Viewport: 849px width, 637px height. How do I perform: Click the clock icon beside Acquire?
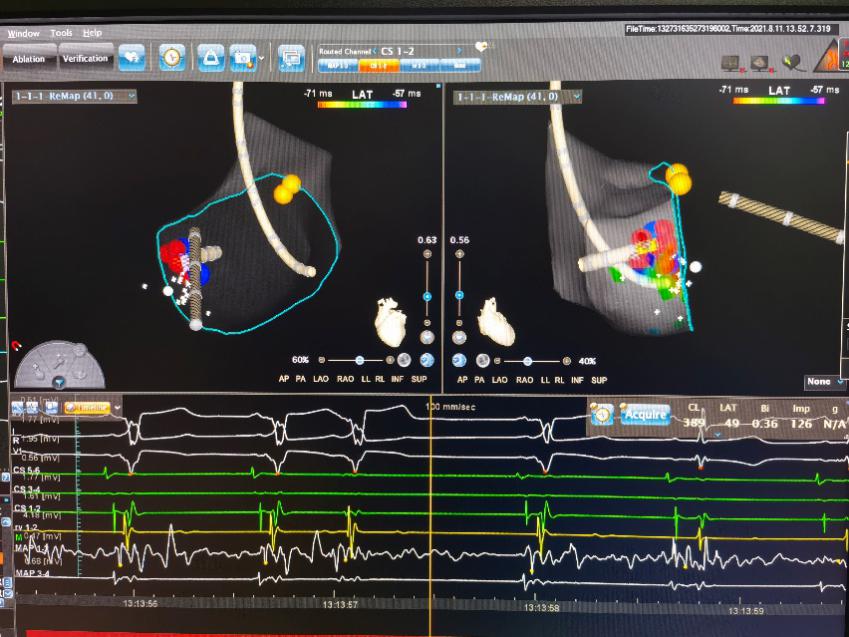pos(602,414)
